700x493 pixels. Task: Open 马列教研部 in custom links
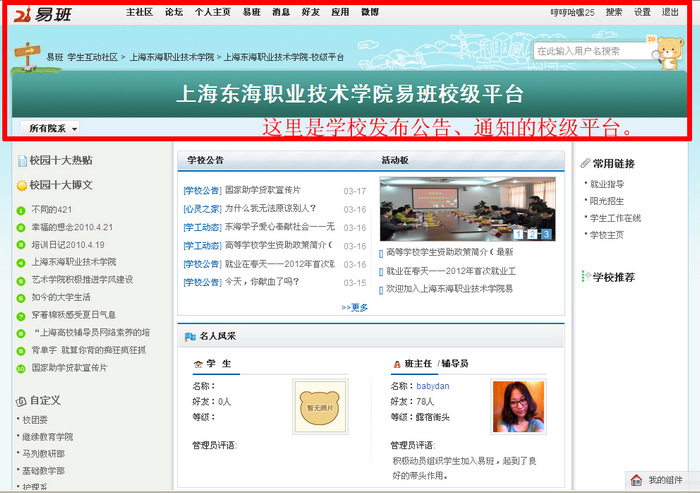point(44,454)
